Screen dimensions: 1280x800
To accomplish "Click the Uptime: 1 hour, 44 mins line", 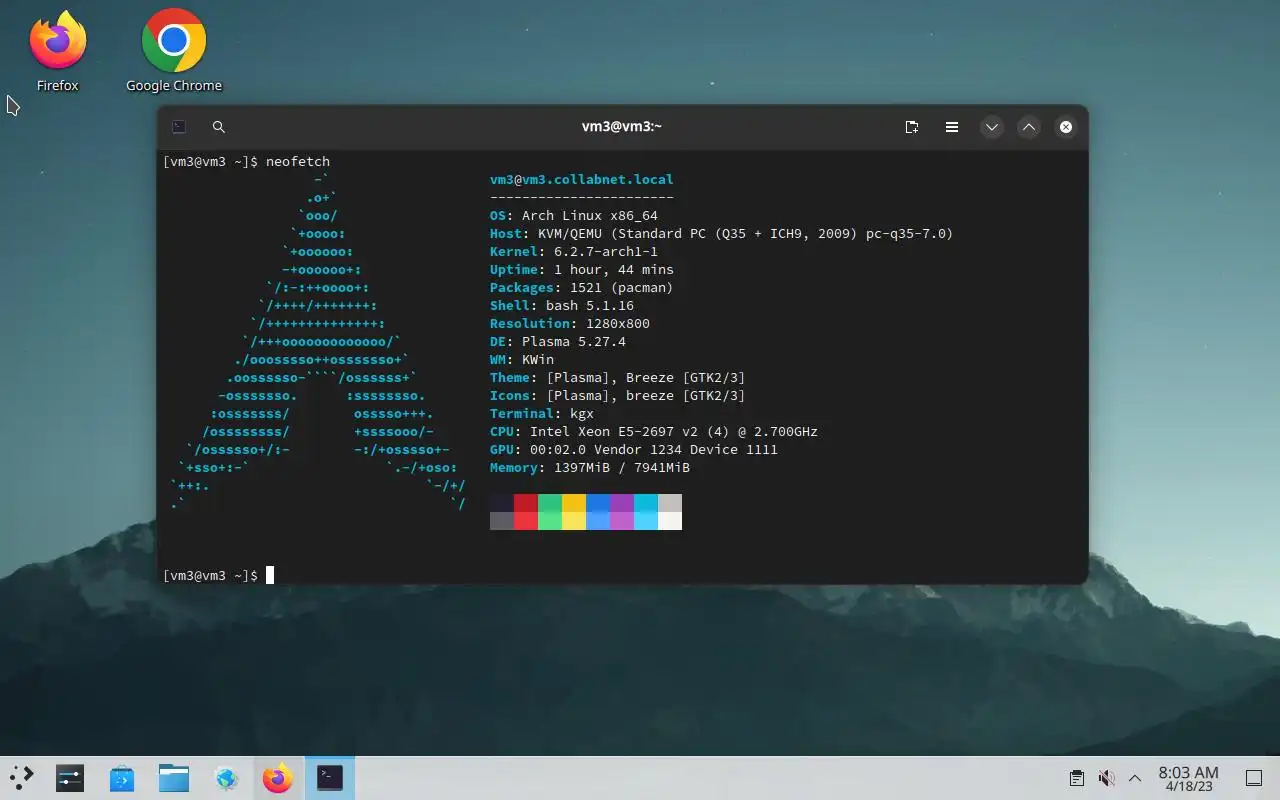I will pos(582,270).
